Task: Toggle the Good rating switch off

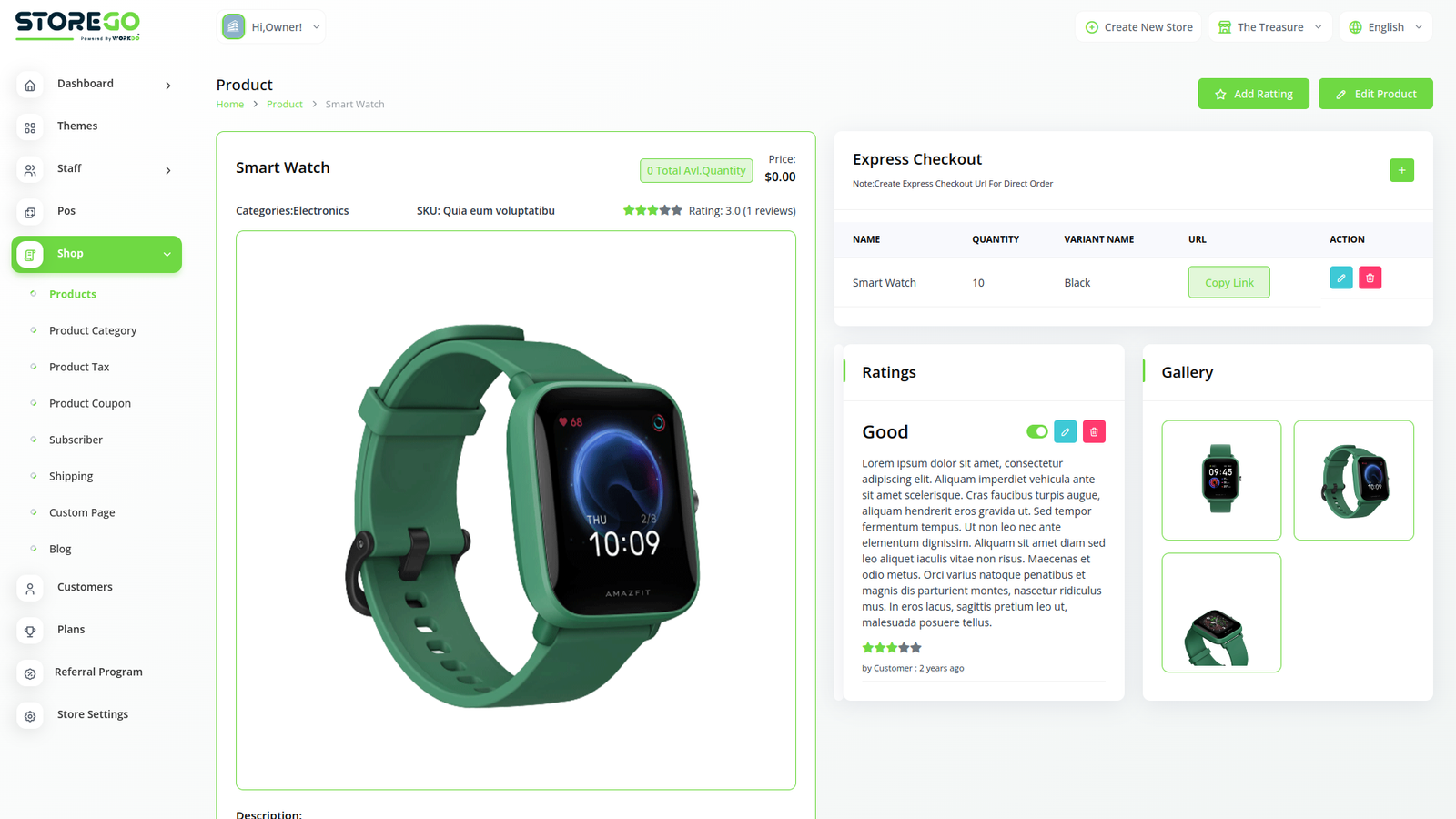Action: pos(1036,431)
